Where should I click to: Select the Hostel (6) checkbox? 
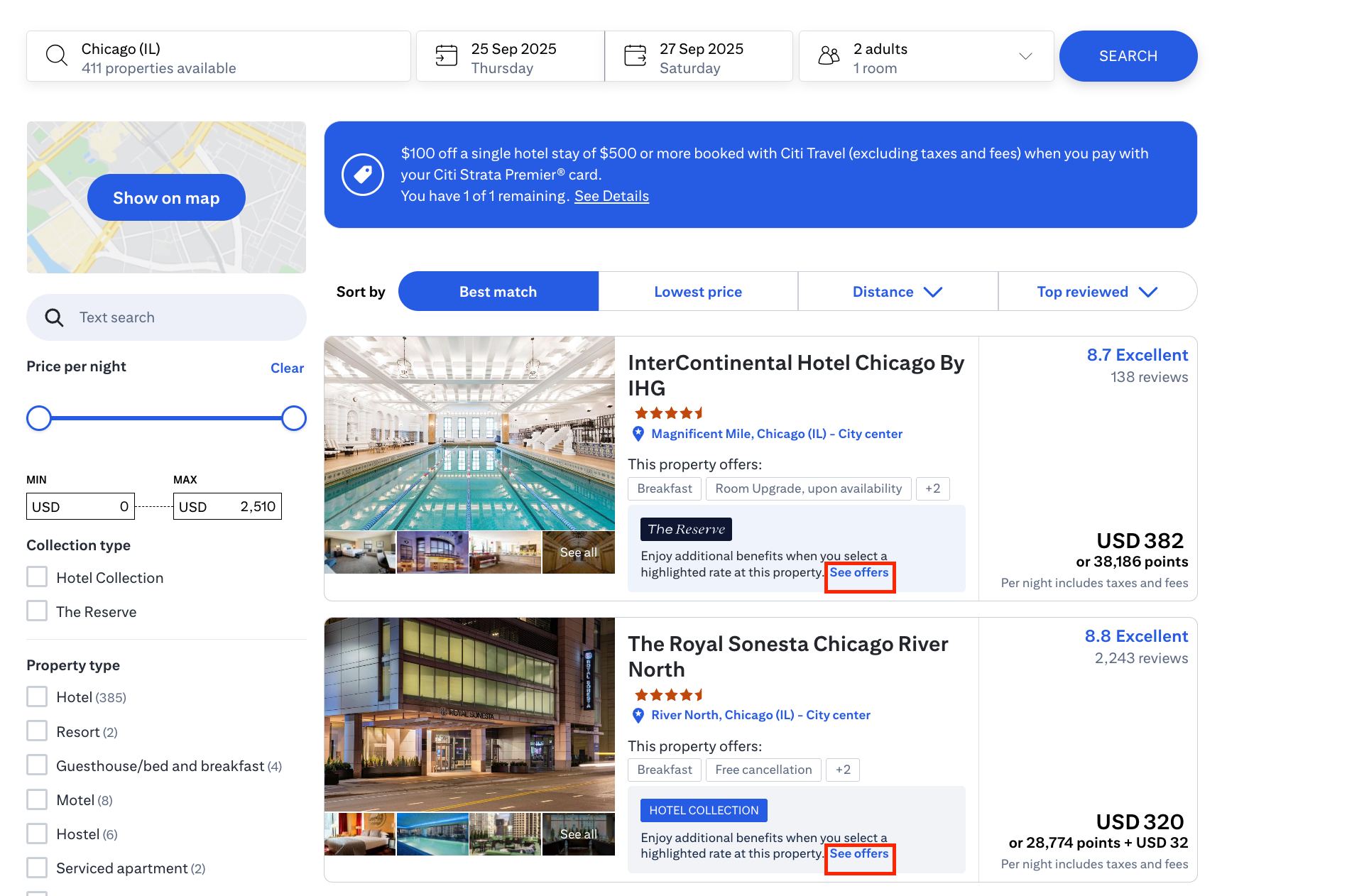point(37,834)
